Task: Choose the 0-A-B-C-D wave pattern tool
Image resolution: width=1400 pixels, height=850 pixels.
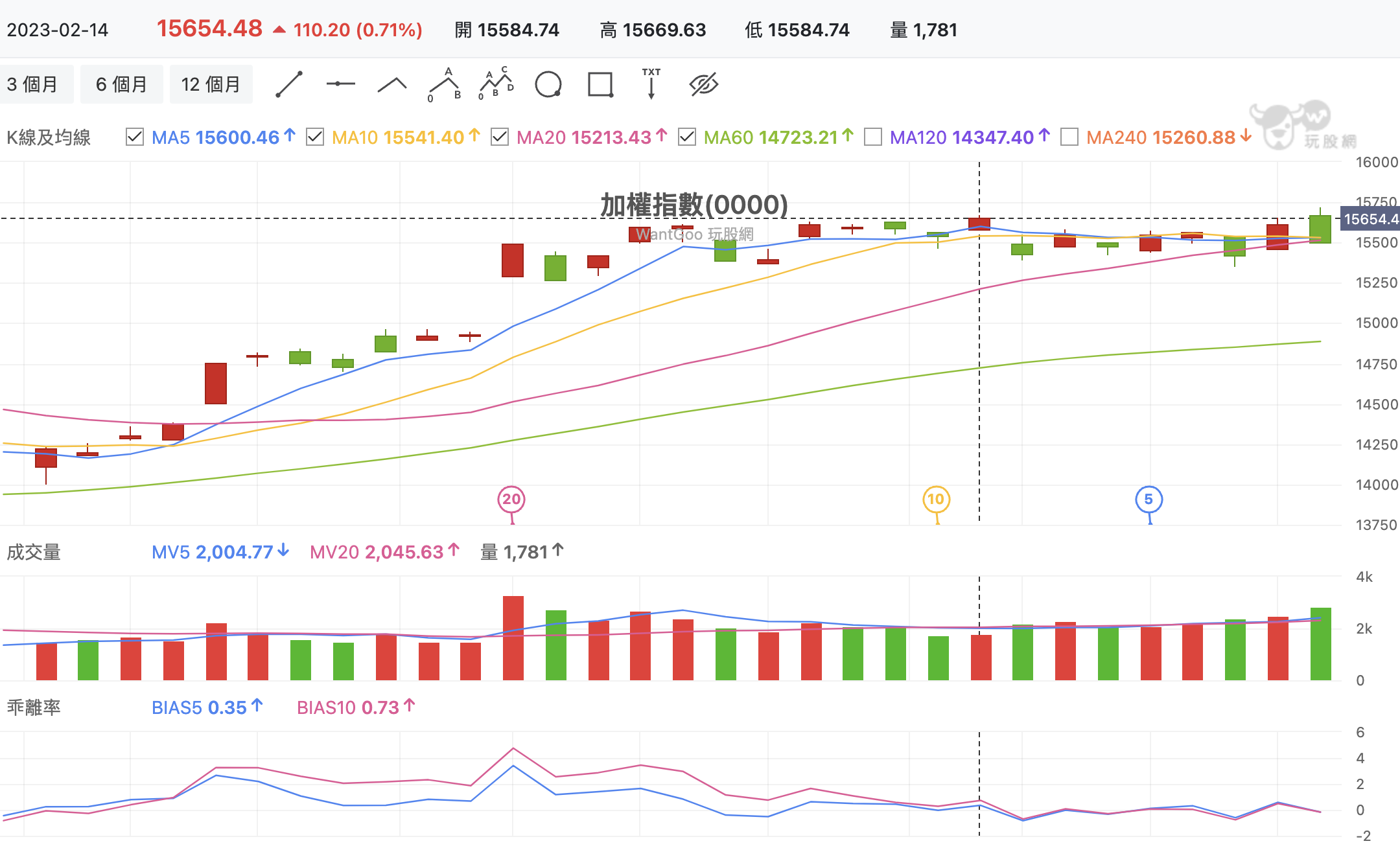Action: (496, 84)
